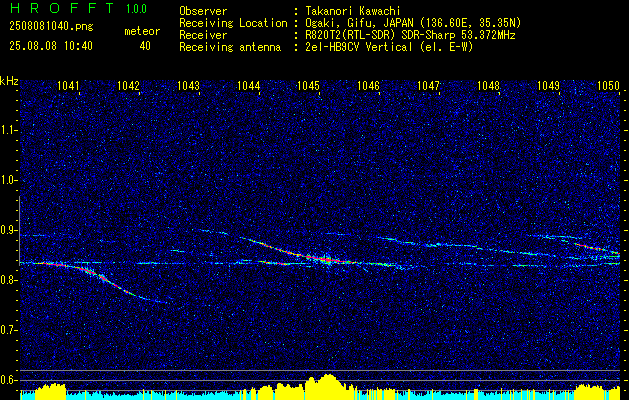Click the Receiving Location label

tap(233, 23)
